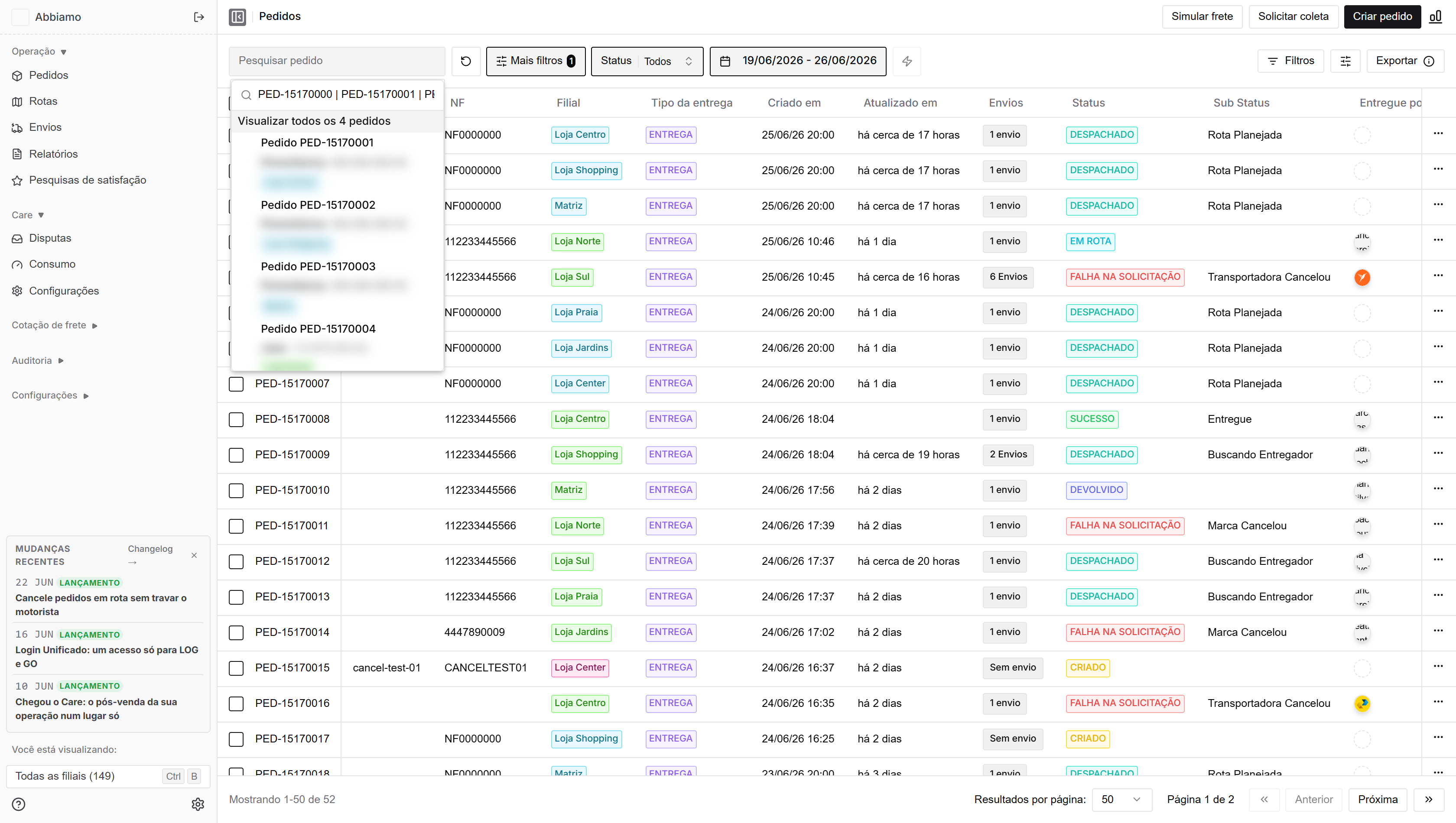Open the chart statistics icon at top right
This screenshot has height=823, width=1456.
[x=1435, y=16]
